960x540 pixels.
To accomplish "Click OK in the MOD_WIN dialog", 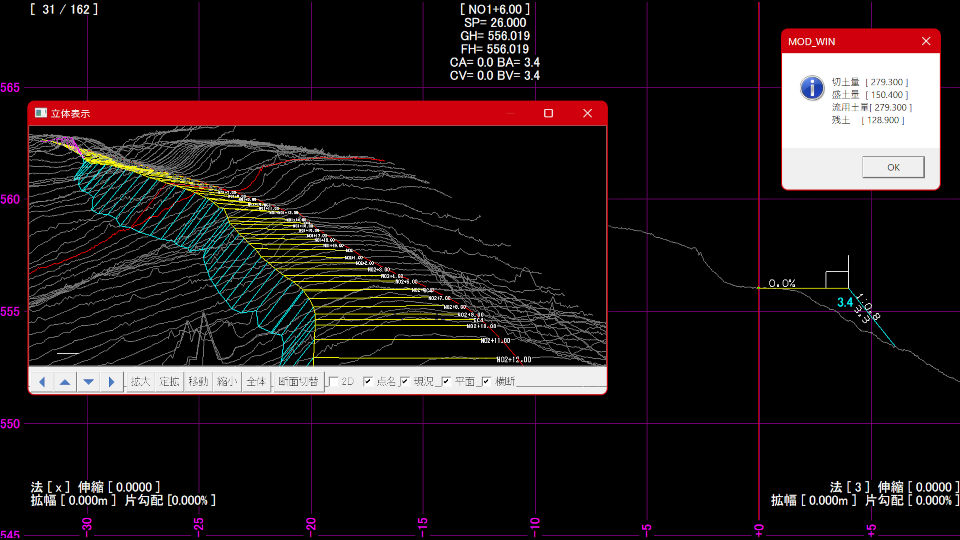I will click(x=892, y=167).
